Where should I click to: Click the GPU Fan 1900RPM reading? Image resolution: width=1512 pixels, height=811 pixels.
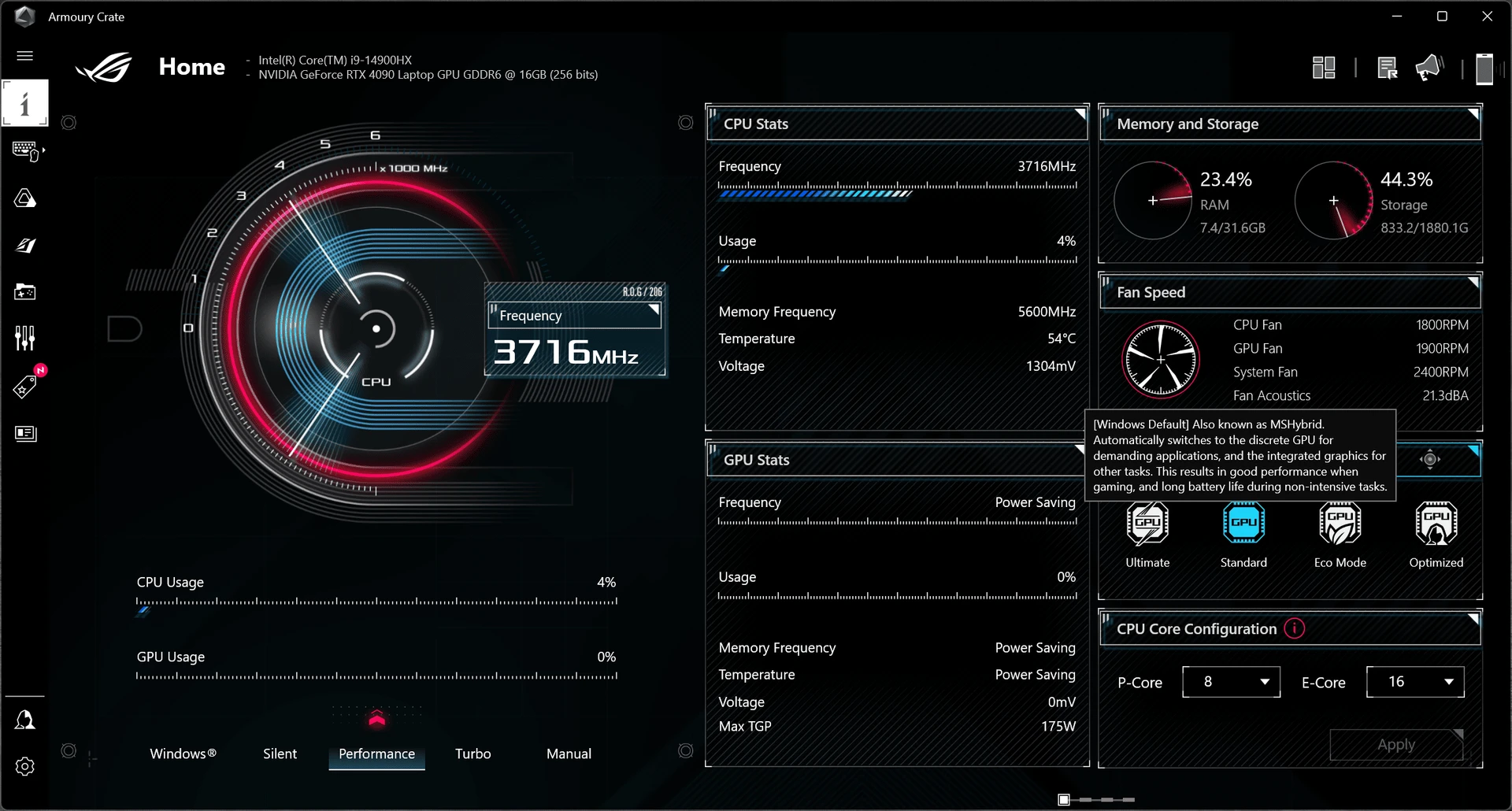[1442, 349]
